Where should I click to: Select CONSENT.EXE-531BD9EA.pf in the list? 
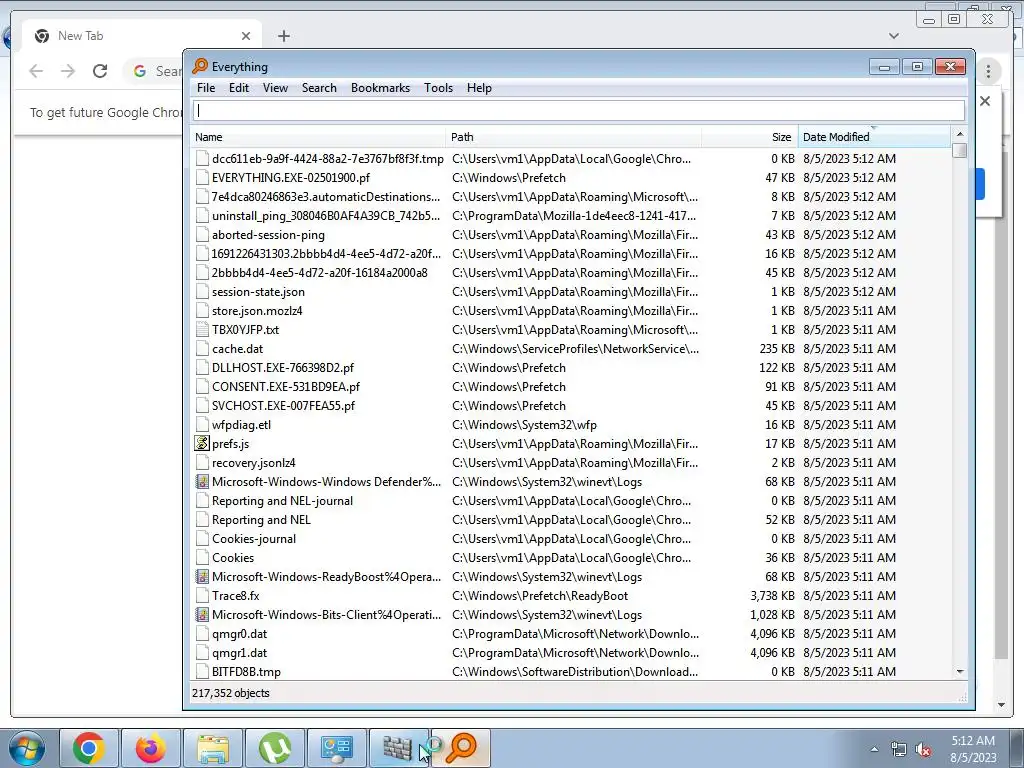click(285, 387)
